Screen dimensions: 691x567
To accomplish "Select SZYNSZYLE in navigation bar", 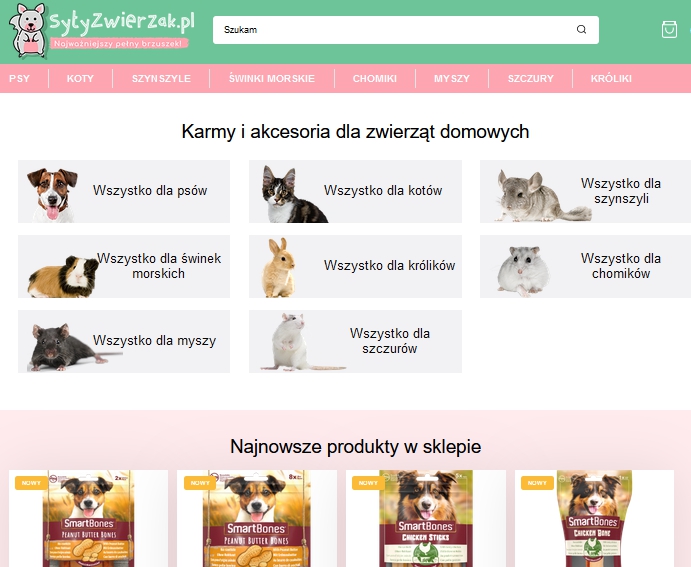I will point(161,78).
